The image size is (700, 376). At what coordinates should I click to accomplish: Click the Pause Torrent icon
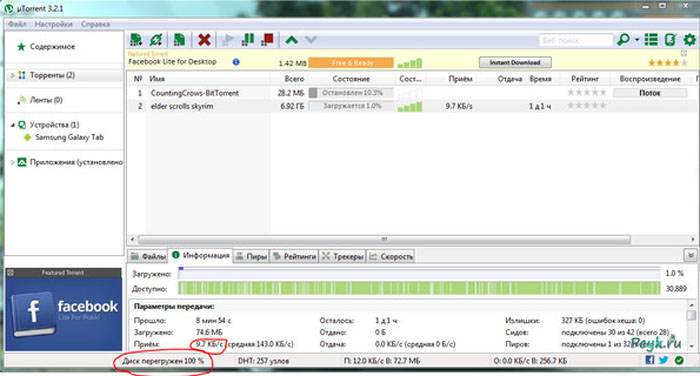[x=247, y=40]
